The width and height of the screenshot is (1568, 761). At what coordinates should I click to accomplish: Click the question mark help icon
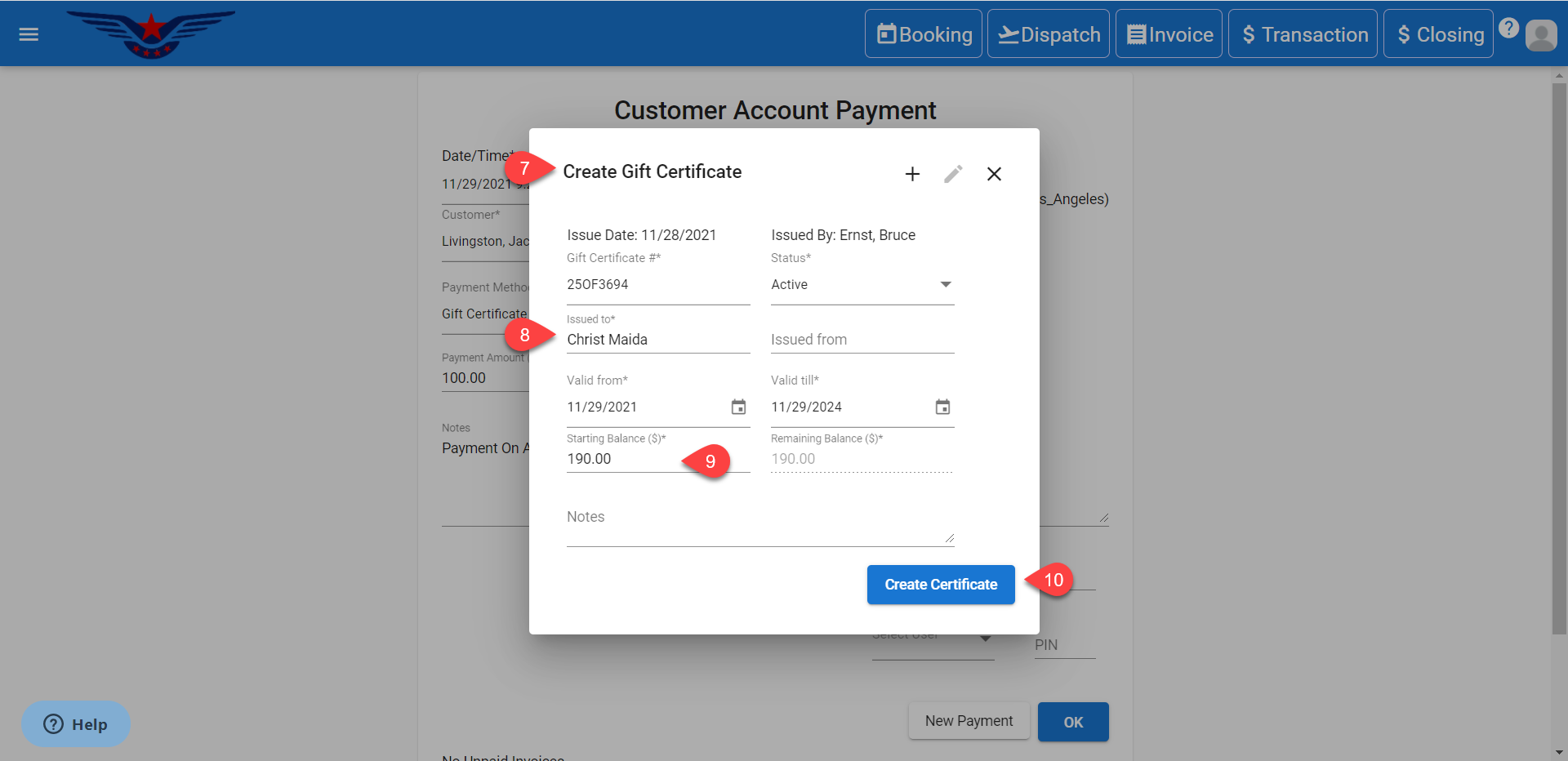1508,28
